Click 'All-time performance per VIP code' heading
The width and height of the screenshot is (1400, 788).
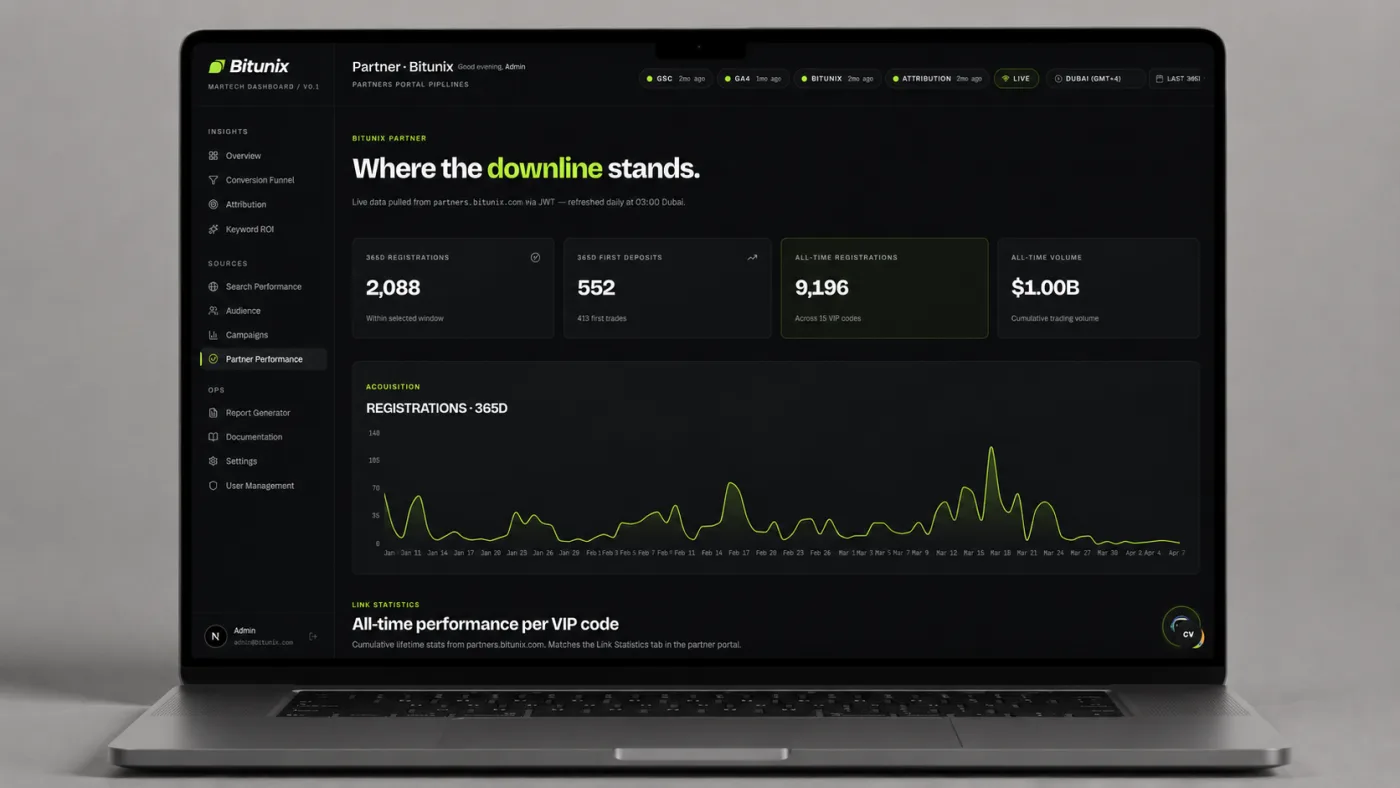pos(485,624)
